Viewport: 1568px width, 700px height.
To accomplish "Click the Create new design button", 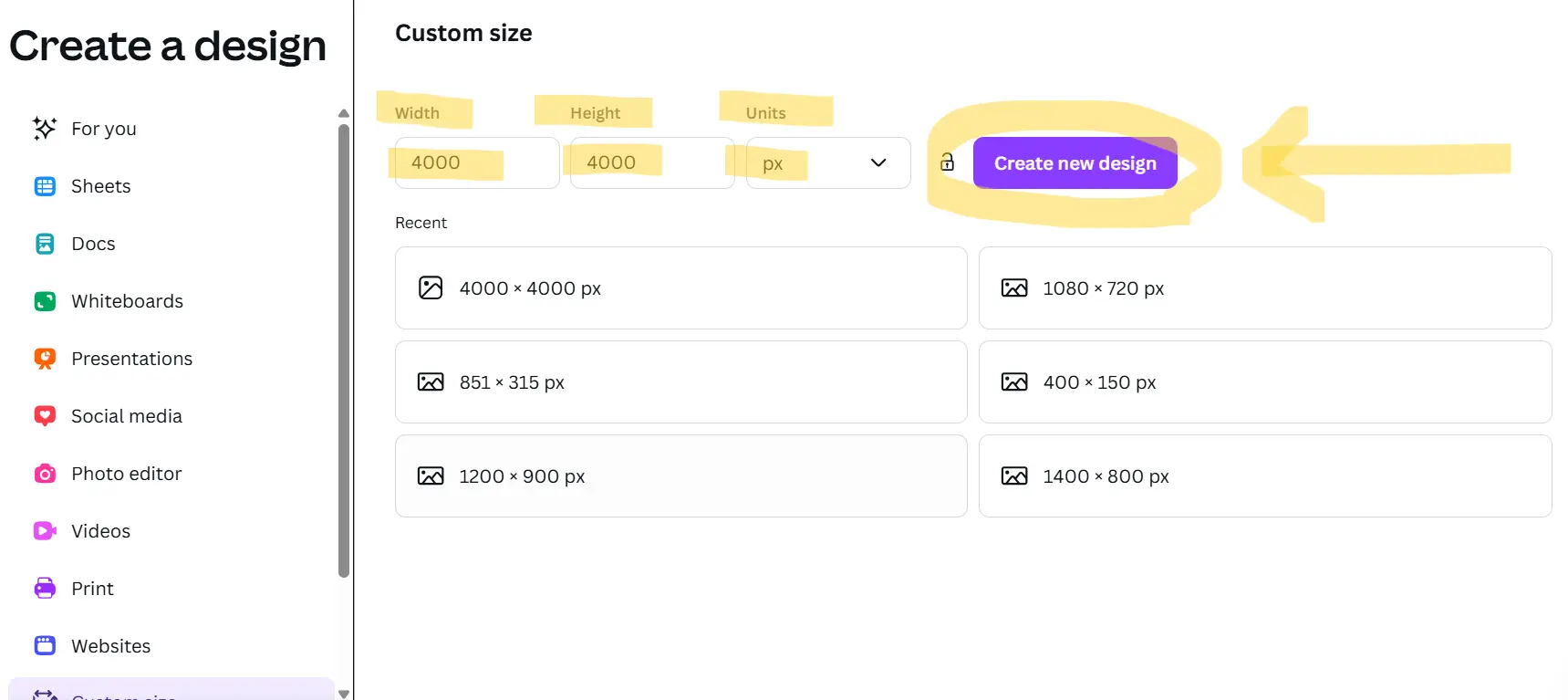I will [x=1075, y=163].
